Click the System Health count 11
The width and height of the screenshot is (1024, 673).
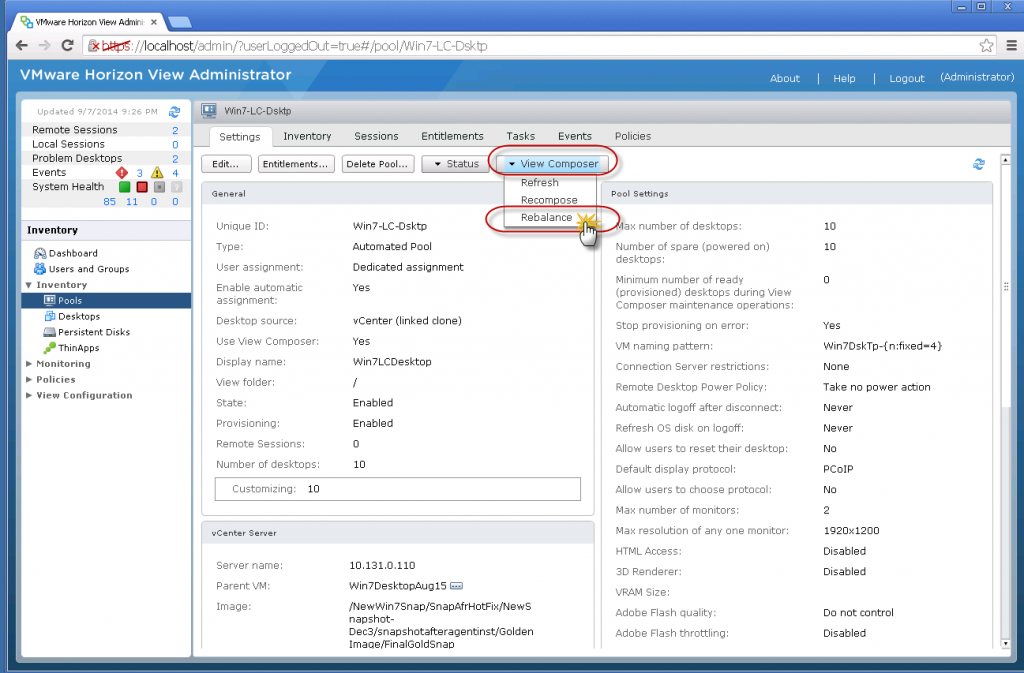click(x=132, y=202)
